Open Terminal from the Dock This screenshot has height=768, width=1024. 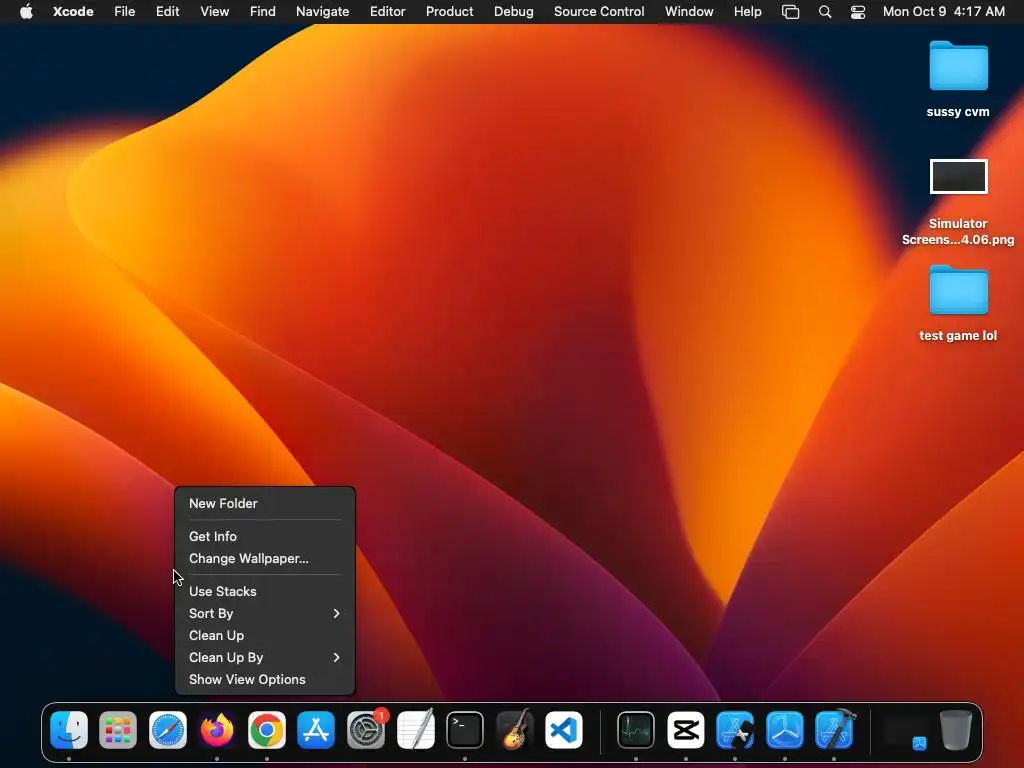465,729
